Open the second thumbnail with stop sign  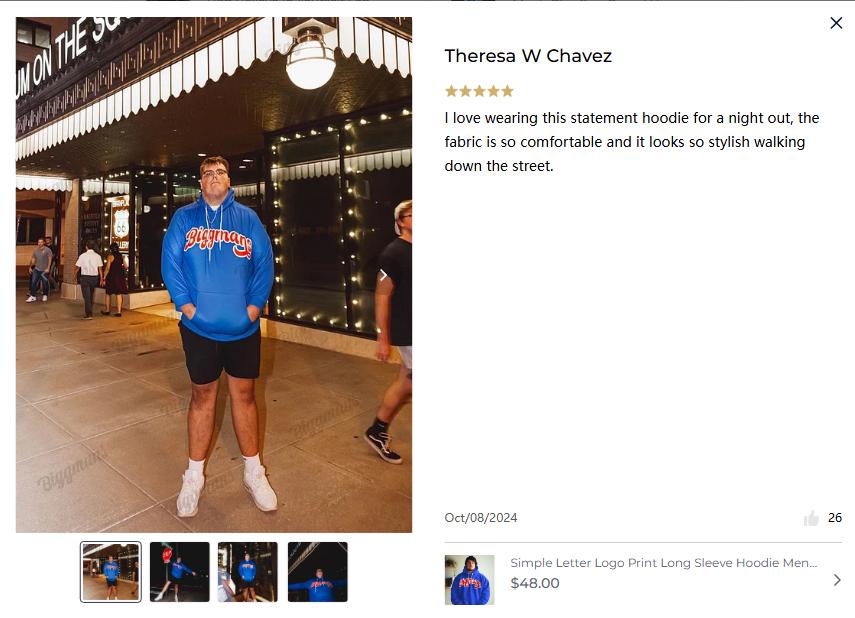(179, 572)
